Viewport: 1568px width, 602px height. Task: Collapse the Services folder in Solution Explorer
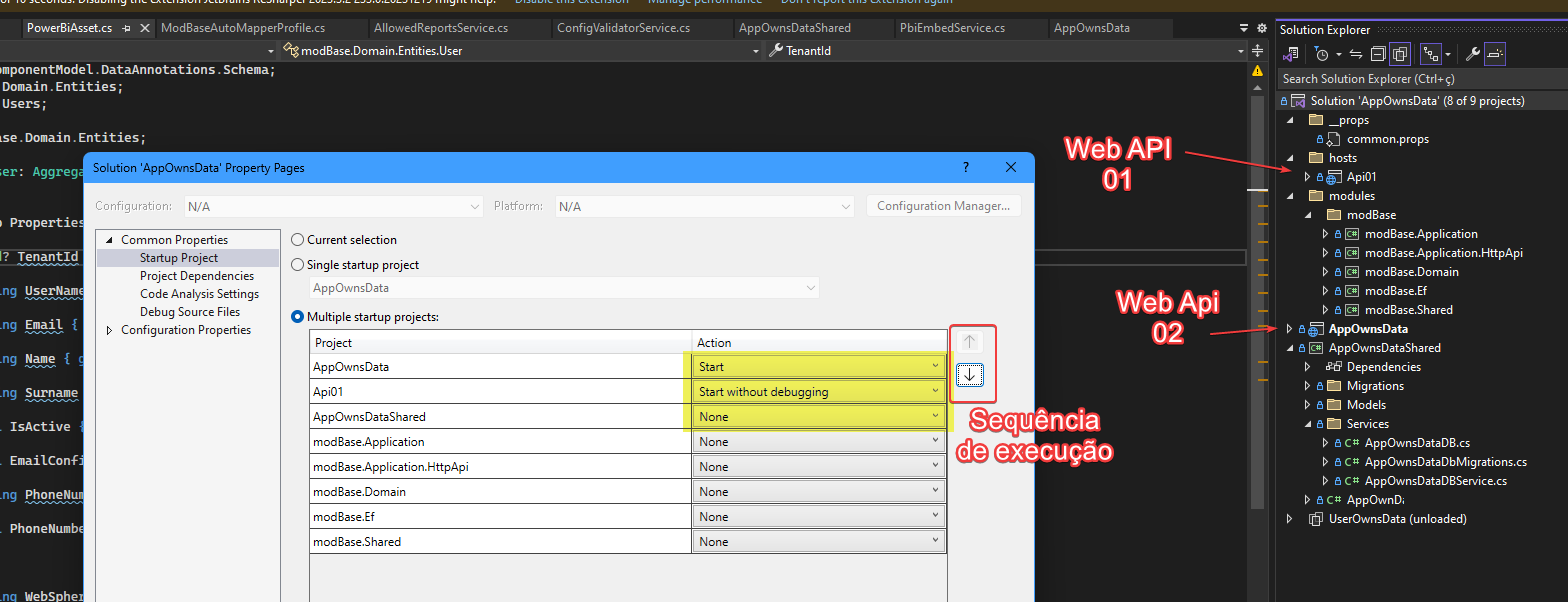pos(1307,424)
